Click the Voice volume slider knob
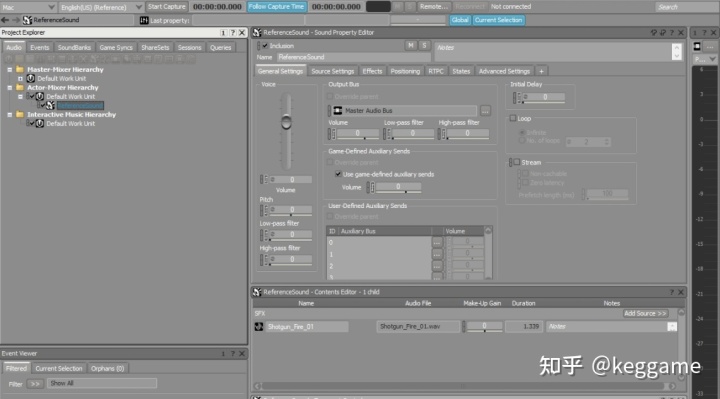 [286, 122]
